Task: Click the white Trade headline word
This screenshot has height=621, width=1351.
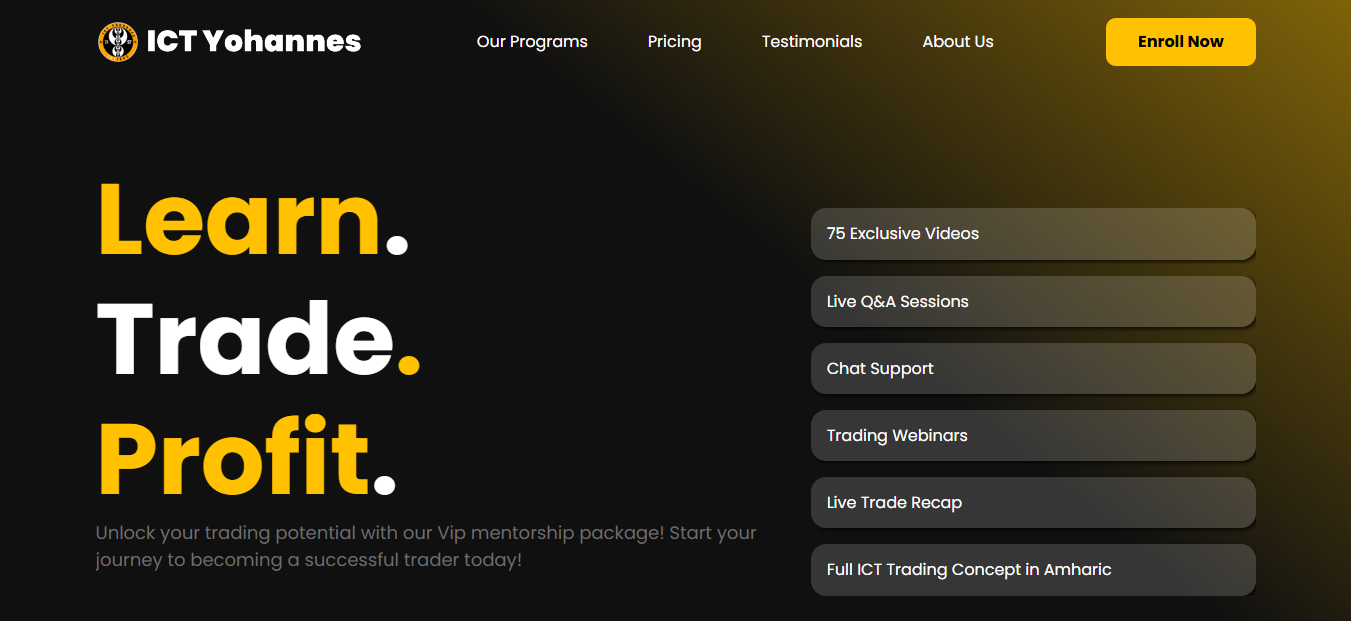Action: pyautogui.click(x=245, y=340)
